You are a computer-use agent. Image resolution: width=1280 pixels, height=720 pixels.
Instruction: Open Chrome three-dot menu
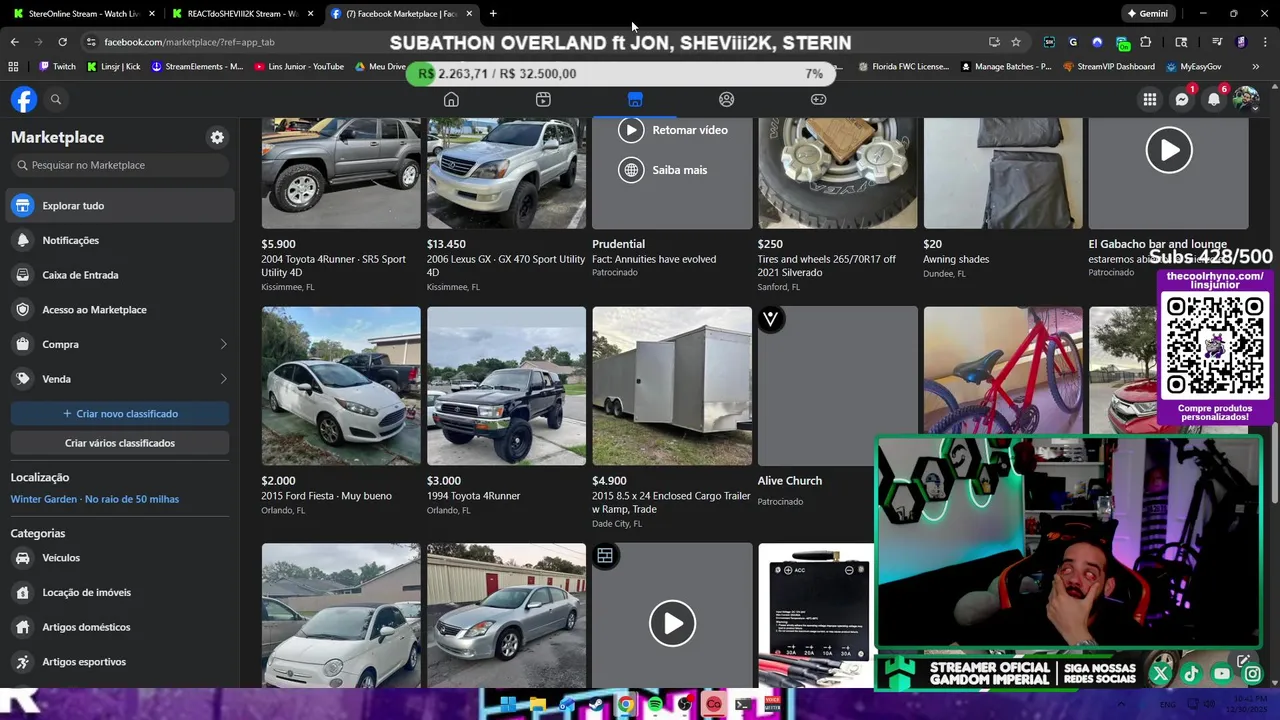coord(1264,42)
